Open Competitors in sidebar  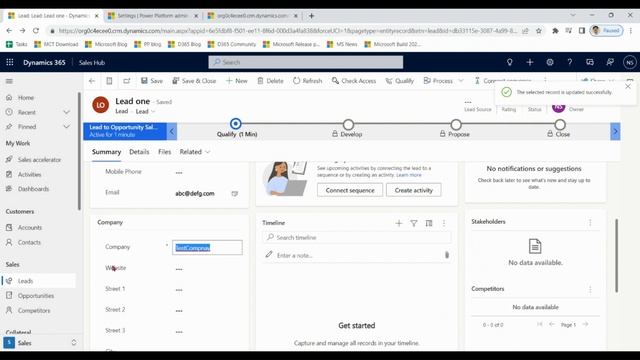point(34,310)
